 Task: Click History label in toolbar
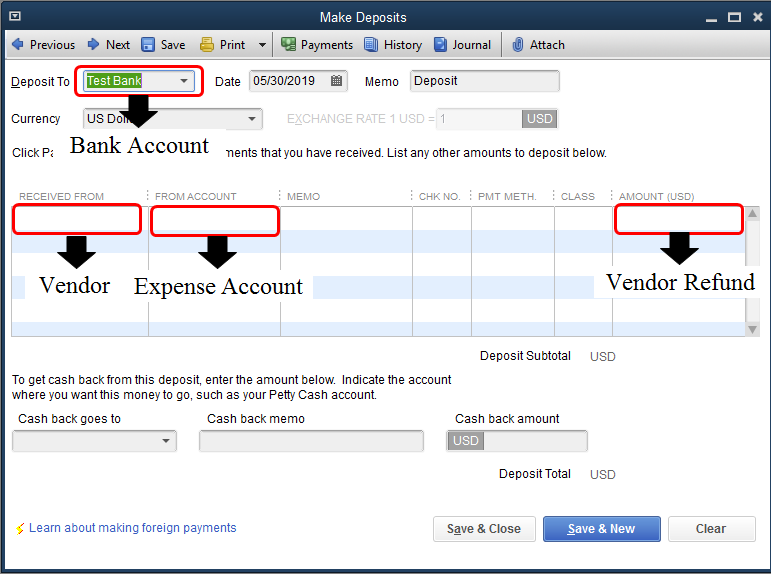[403, 45]
